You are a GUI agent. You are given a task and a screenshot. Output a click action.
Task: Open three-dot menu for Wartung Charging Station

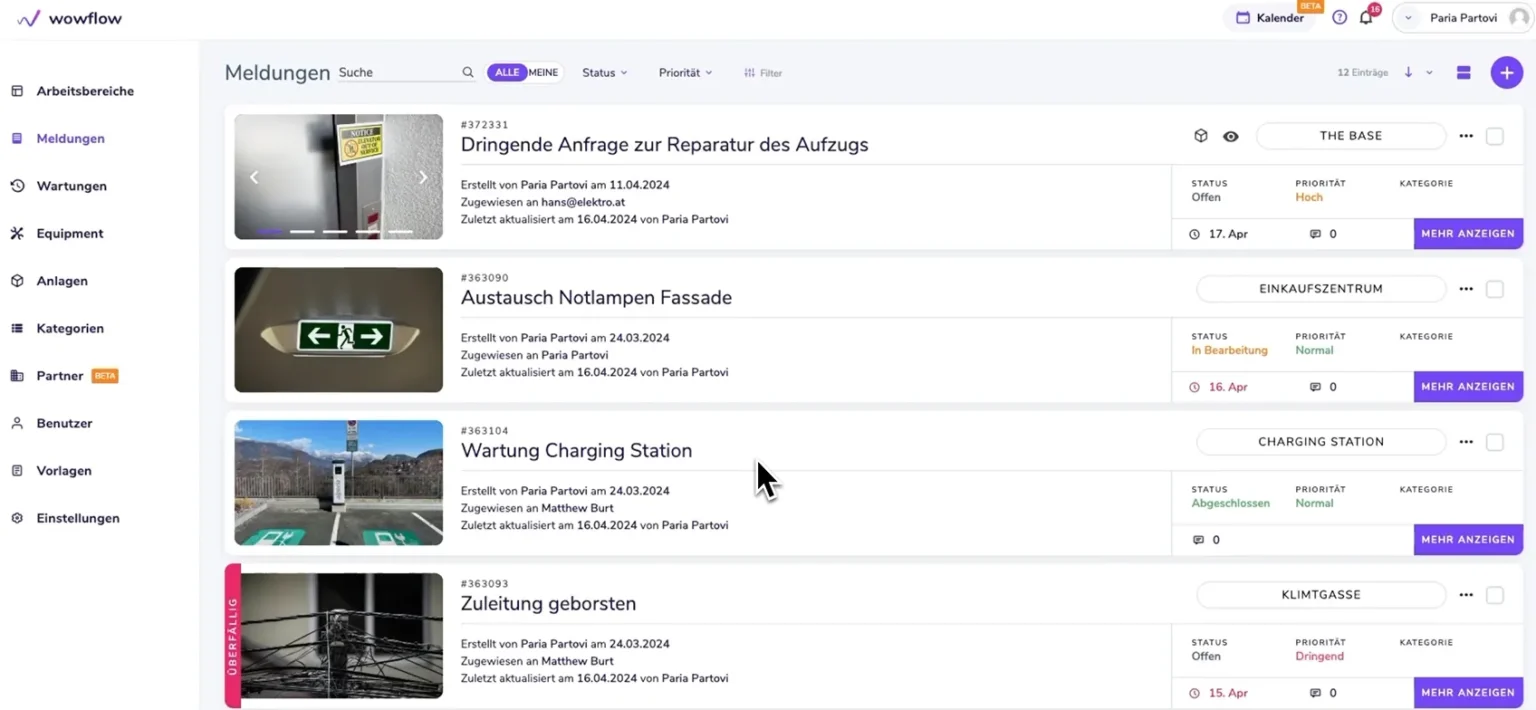[1466, 442]
